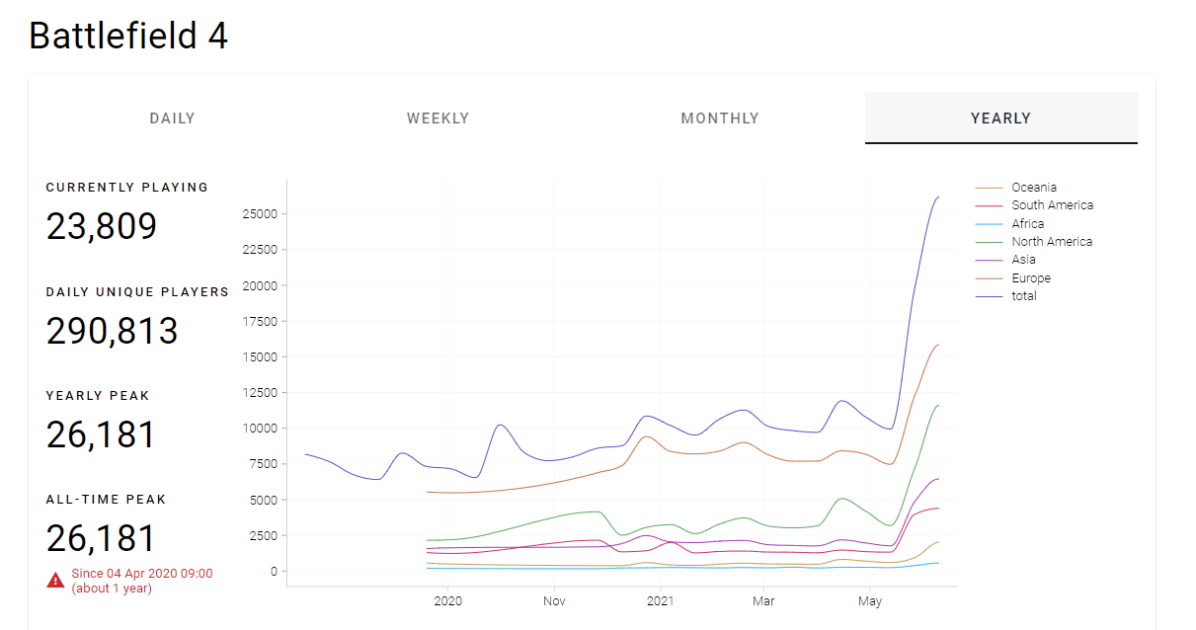Viewport: 1196px width, 630px height.
Task: Click the daily unique players number 290,813
Action: click(112, 331)
